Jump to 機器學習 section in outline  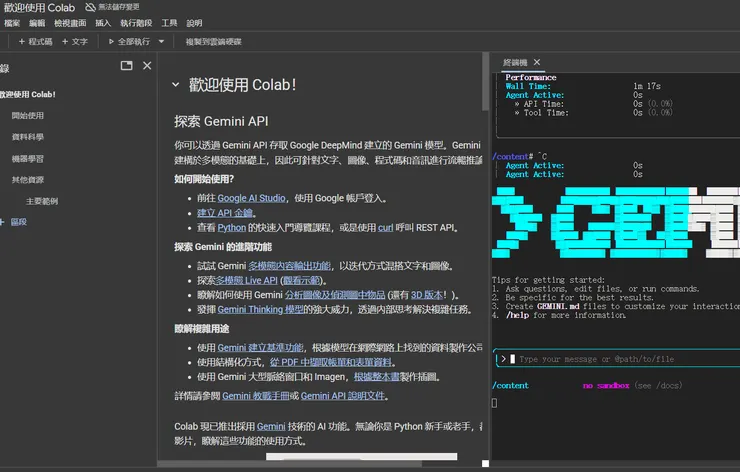tap(28, 159)
